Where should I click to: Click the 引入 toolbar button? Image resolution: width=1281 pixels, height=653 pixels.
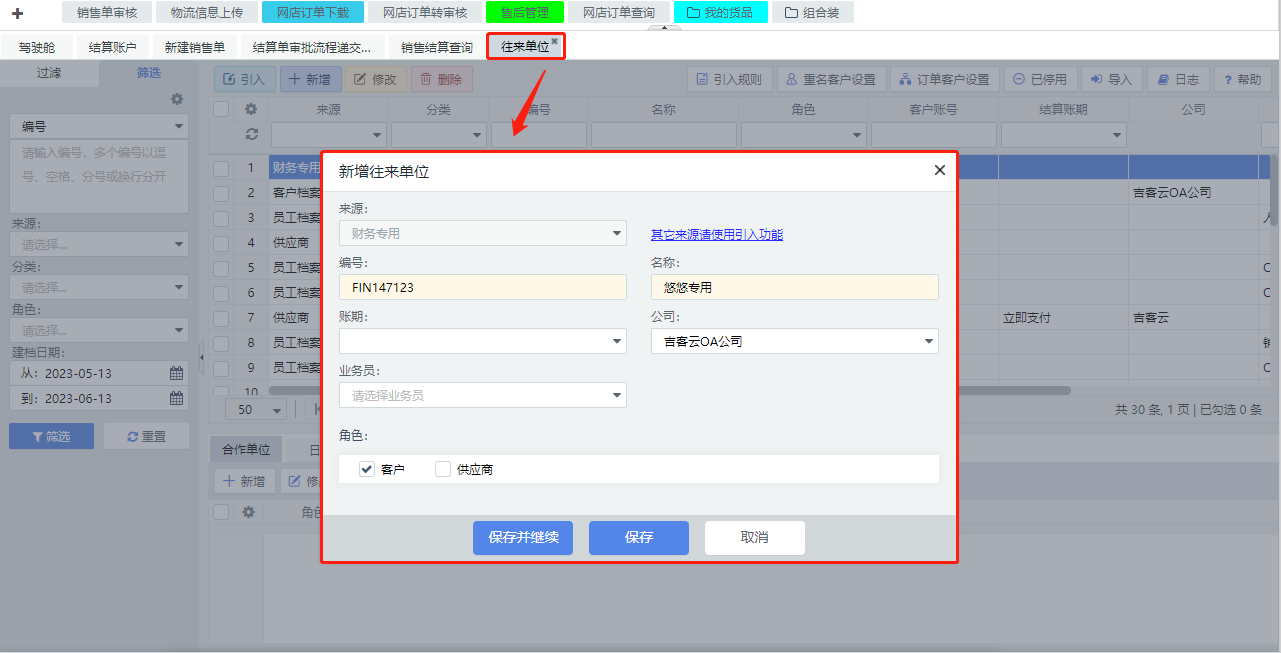(x=244, y=80)
